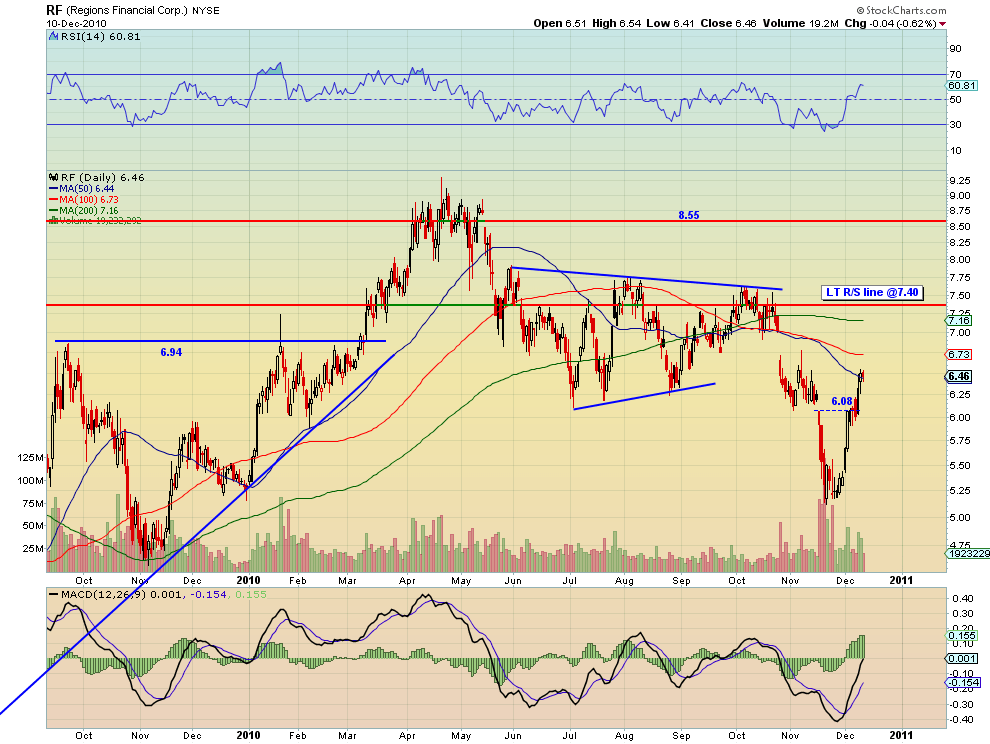
Task: Select the MA(200) 7.16 legend entry
Action: (x=83, y=210)
